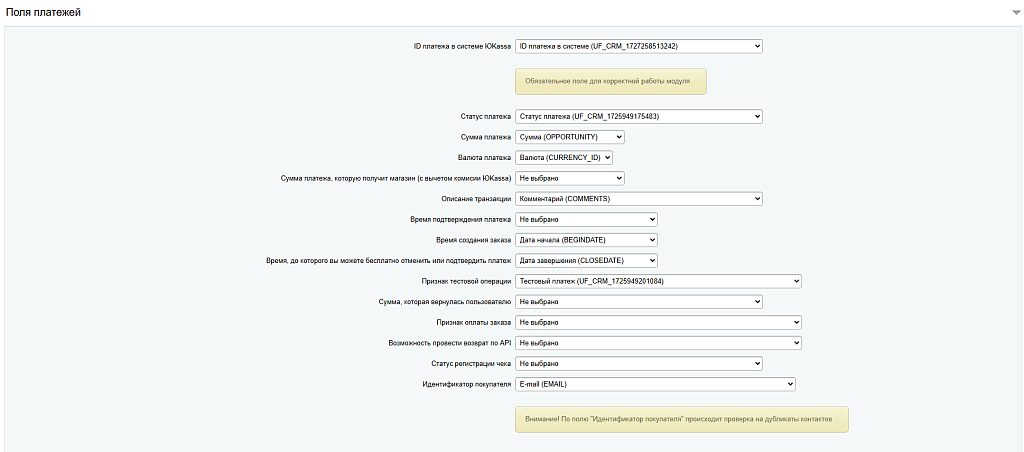Expand the Время подтверждения платежа dropdown

[x=586, y=219]
